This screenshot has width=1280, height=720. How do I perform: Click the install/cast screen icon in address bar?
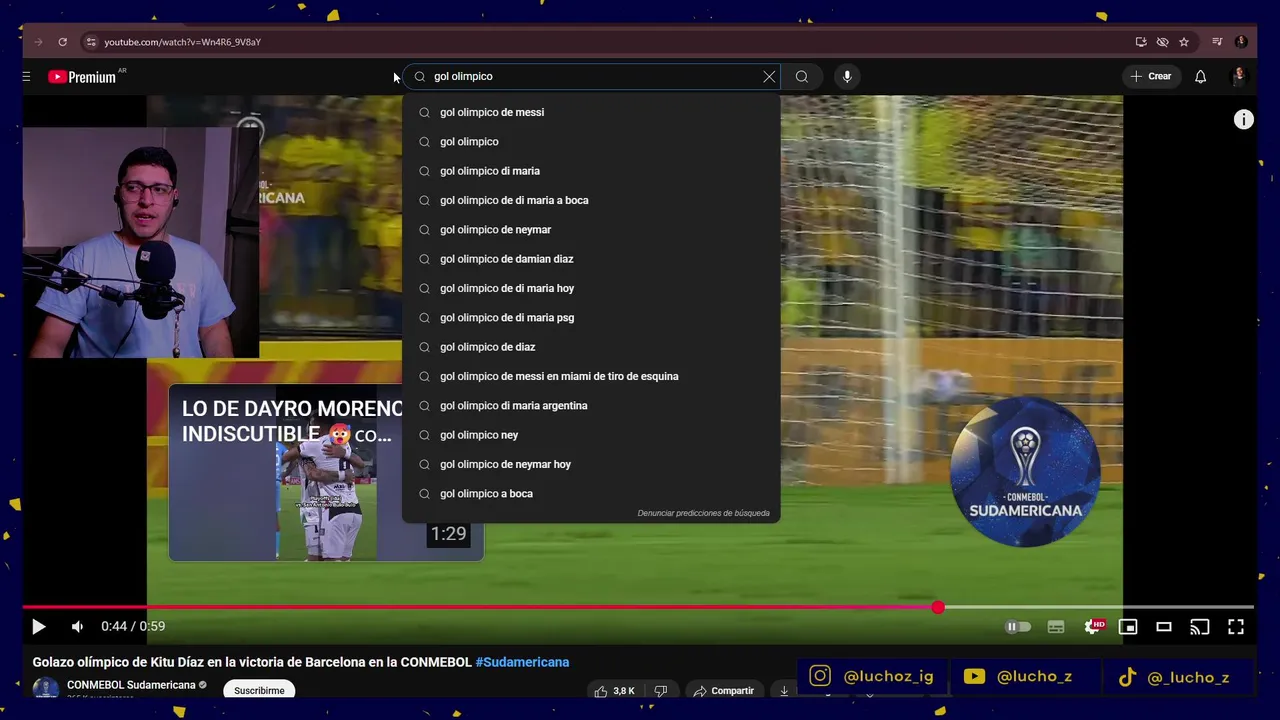[x=1141, y=42]
